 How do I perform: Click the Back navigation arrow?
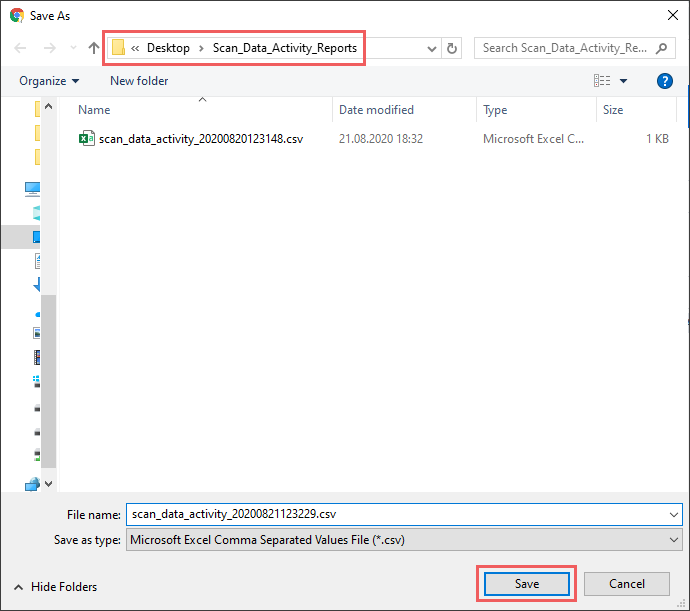(x=21, y=48)
